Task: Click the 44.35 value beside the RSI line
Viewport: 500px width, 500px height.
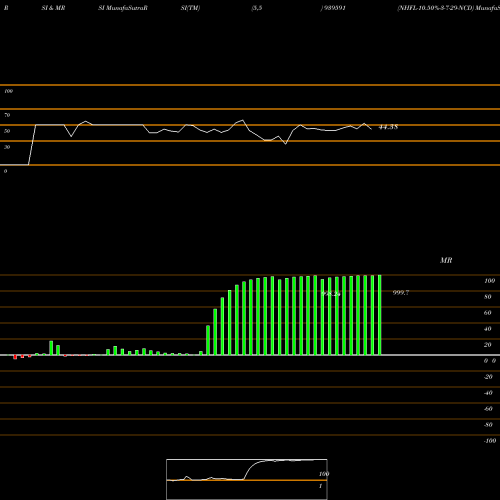Action: [x=388, y=127]
